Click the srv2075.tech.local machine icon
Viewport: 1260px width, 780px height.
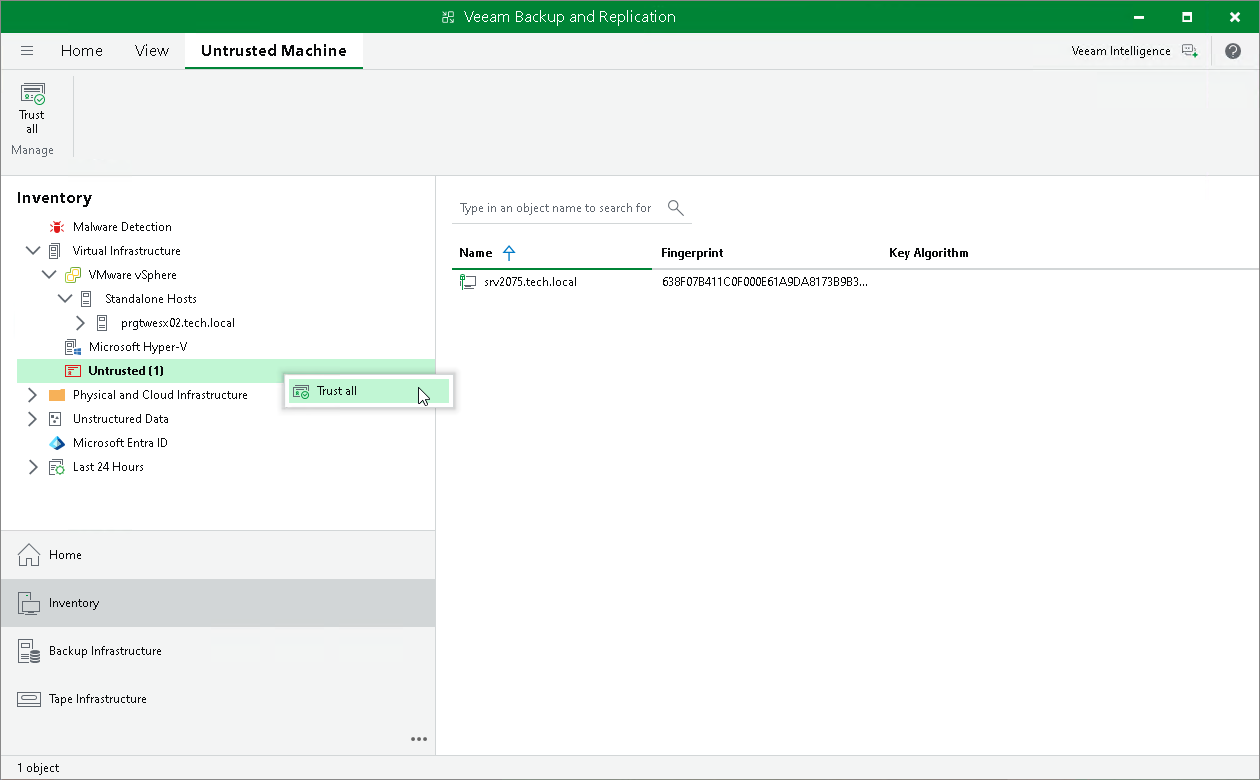click(x=468, y=282)
